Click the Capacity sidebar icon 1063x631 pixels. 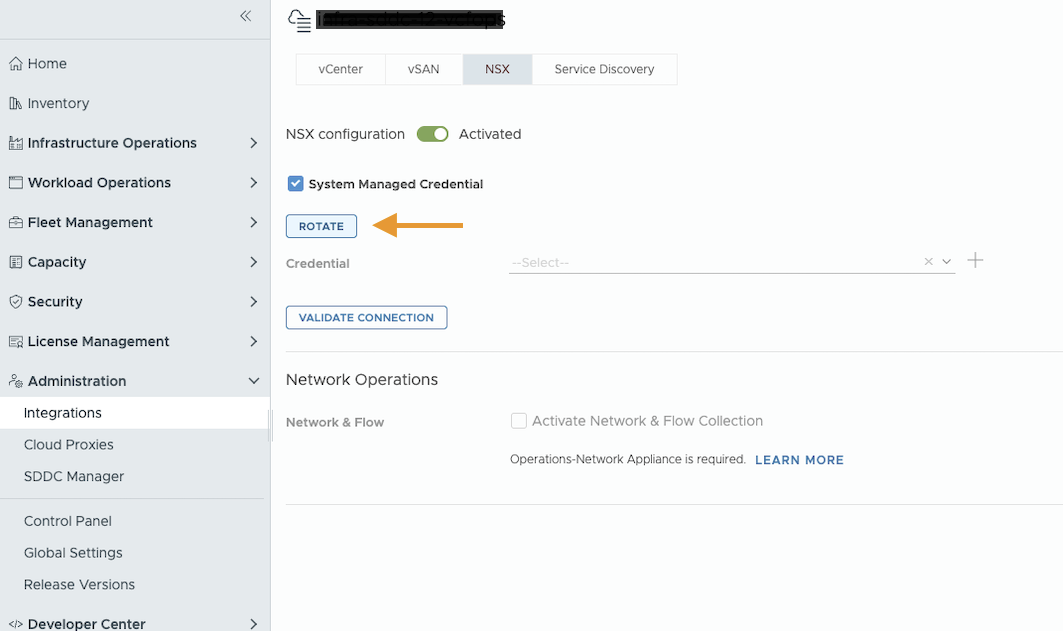[x=15, y=262]
